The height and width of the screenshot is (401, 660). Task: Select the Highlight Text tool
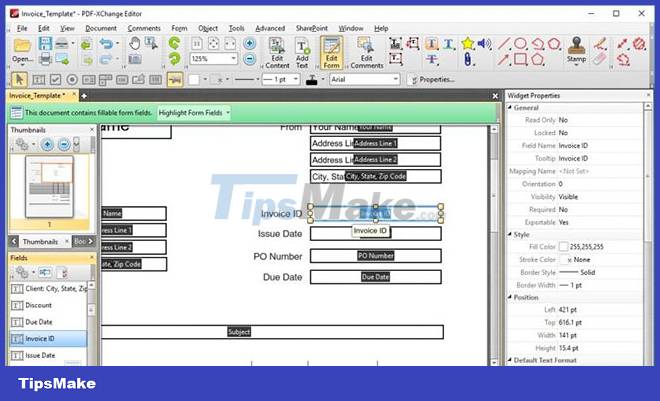point(431,44)
